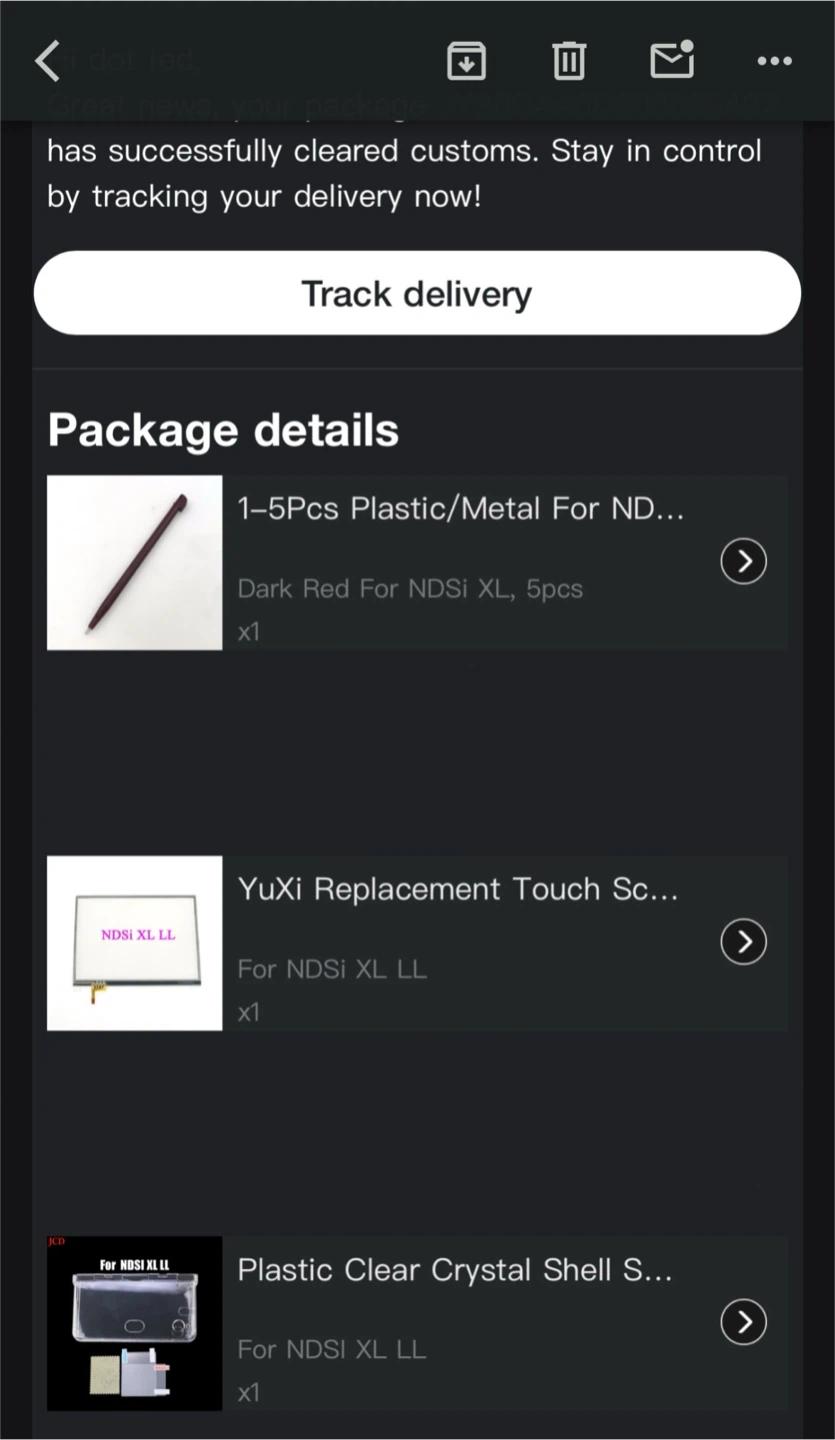View NDSi XL LL touch screen thumbnail
Image resolution: width=835 pixels, height=1440 pixels.
[135, 943]
